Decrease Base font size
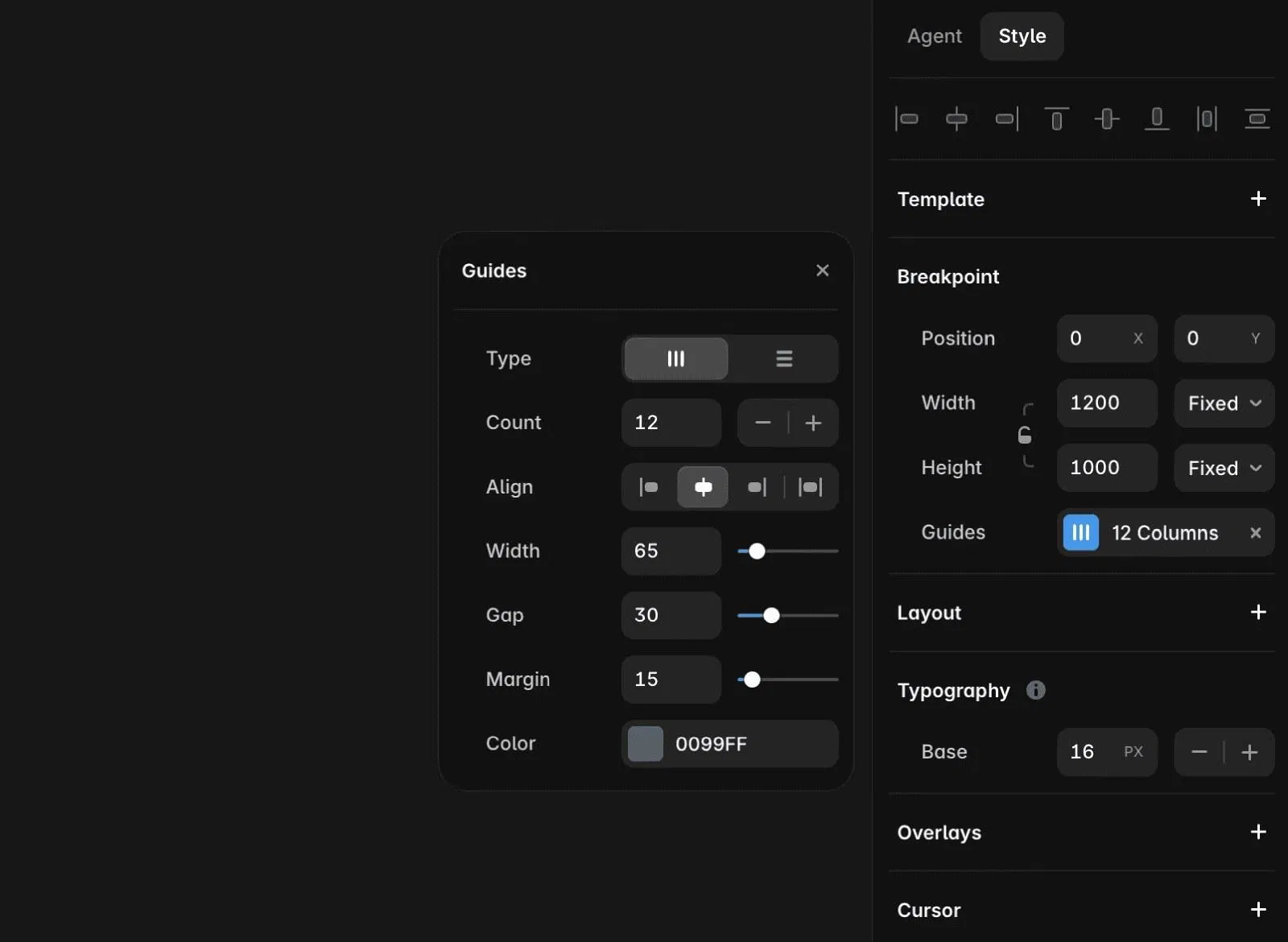 click(x=1199, y=753)
